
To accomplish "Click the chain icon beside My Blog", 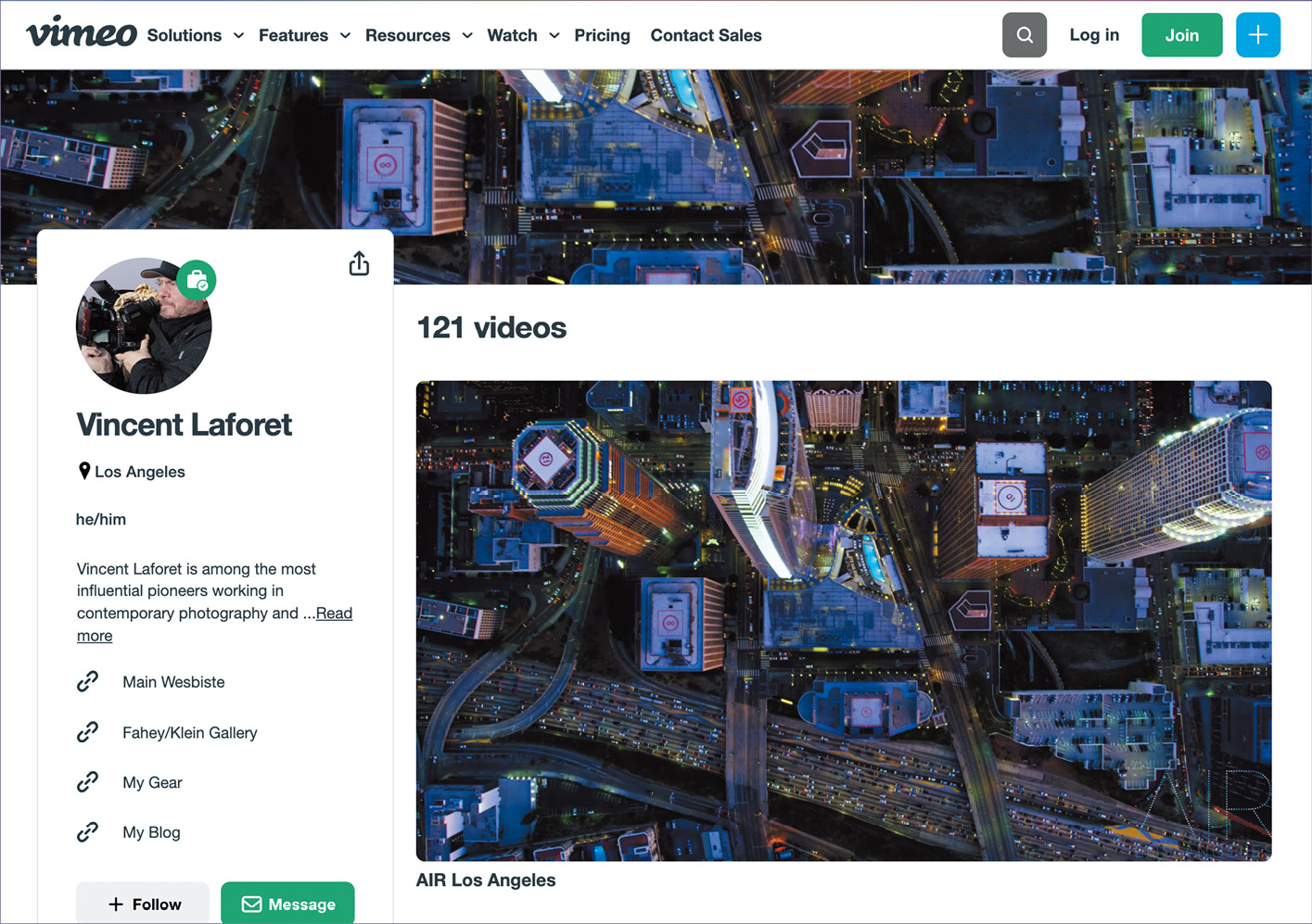I will [88, 832].
